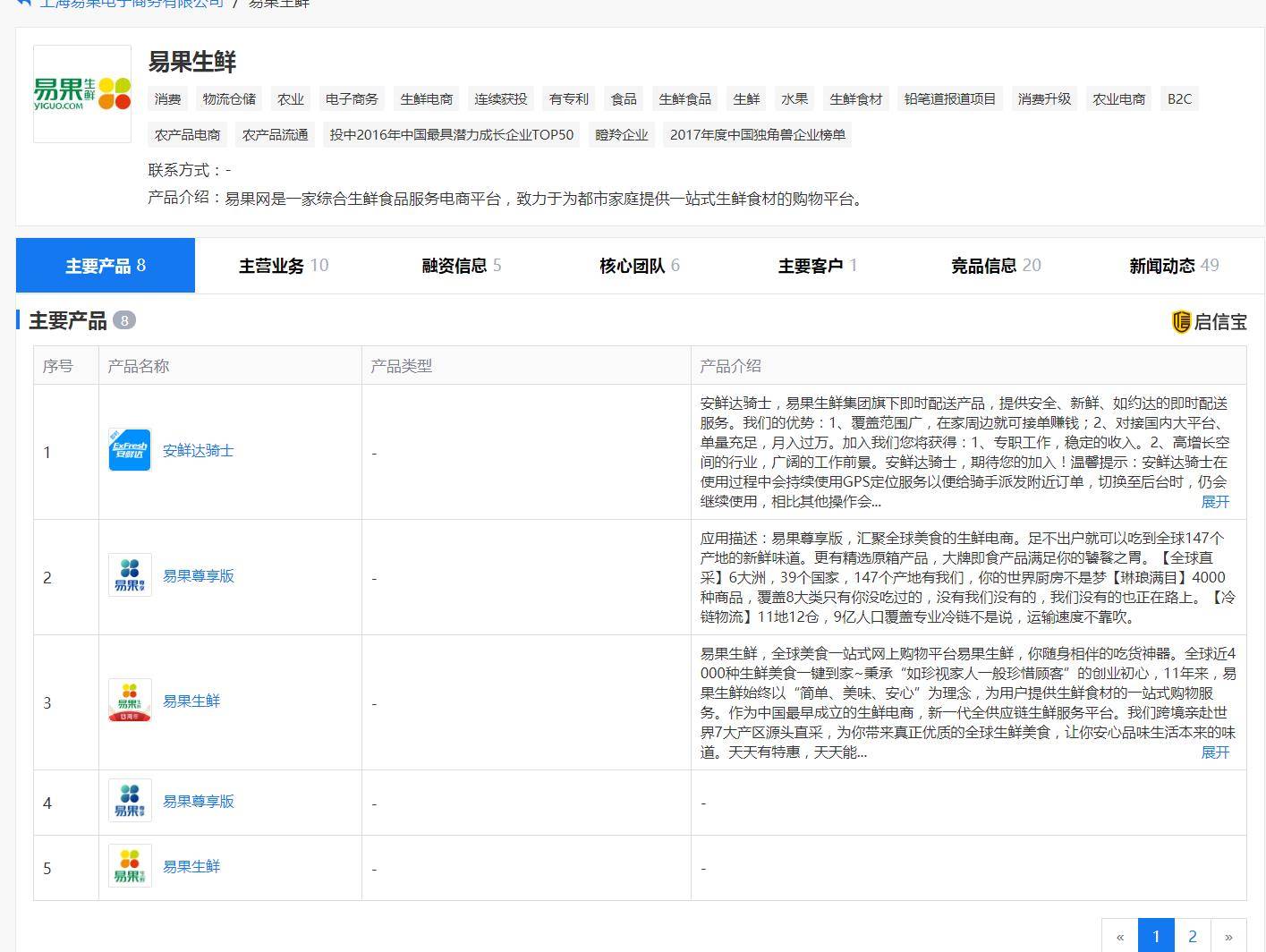Click the 消费 tag

click(x=167, y=98)
